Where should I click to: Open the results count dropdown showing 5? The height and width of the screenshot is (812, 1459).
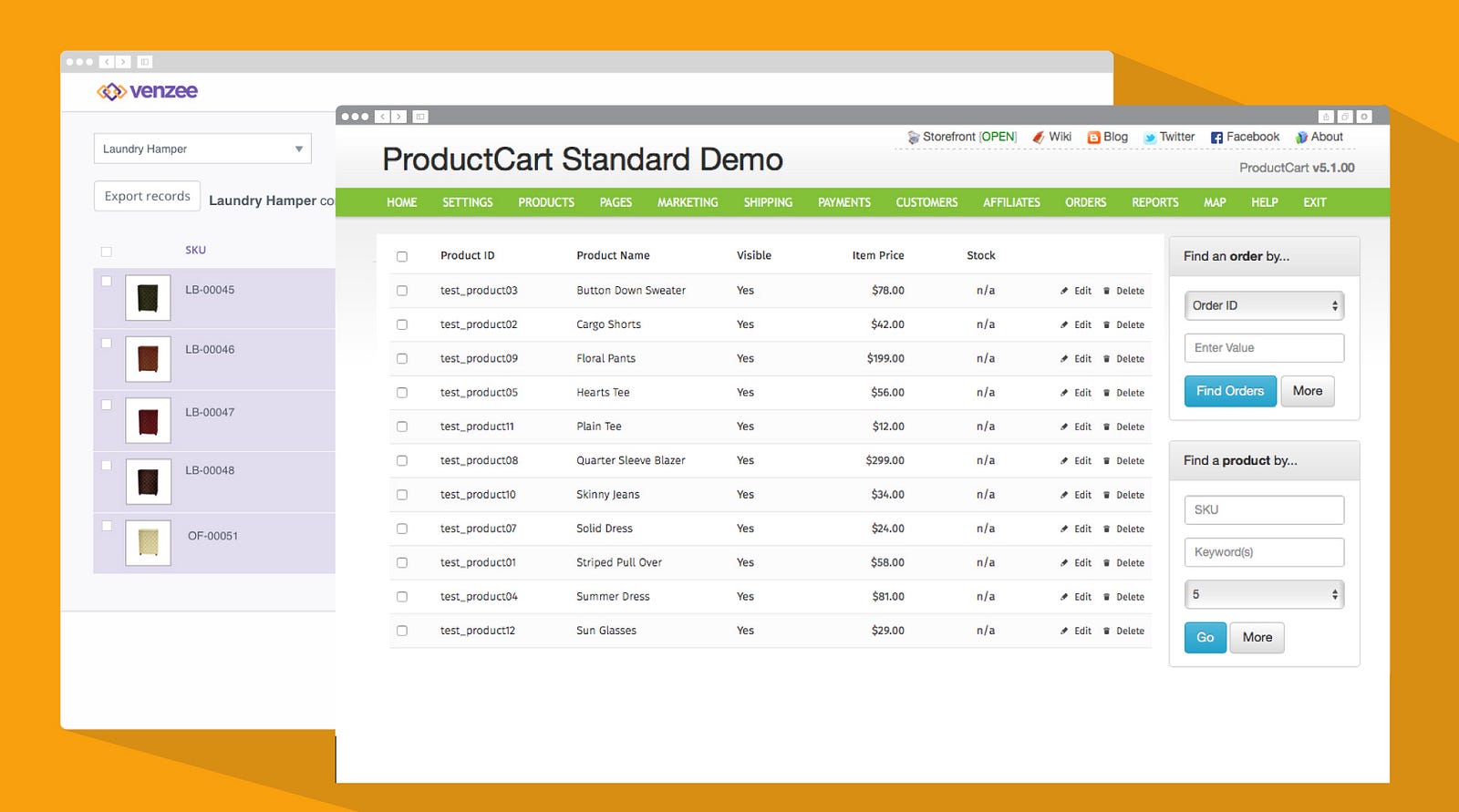click(1264, 594)
